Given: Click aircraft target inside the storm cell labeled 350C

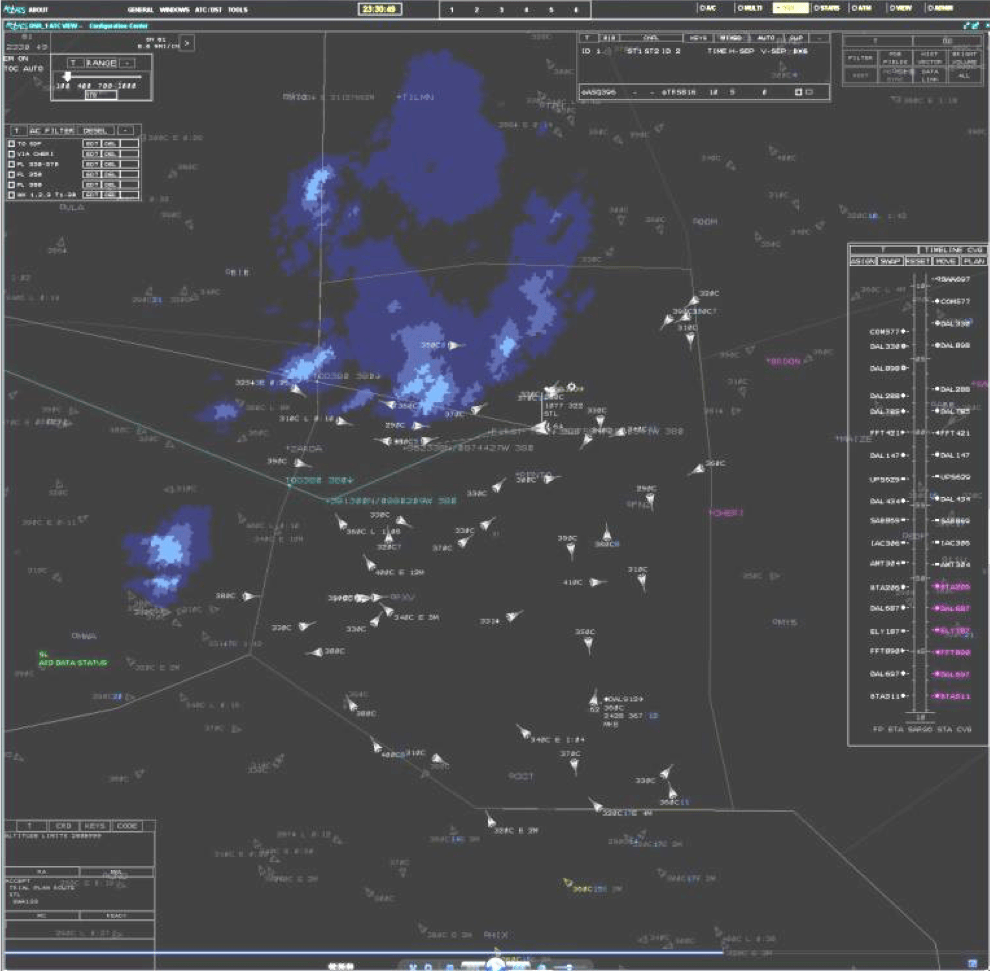Looking at the screenshot, I should (x=453, y=345).
